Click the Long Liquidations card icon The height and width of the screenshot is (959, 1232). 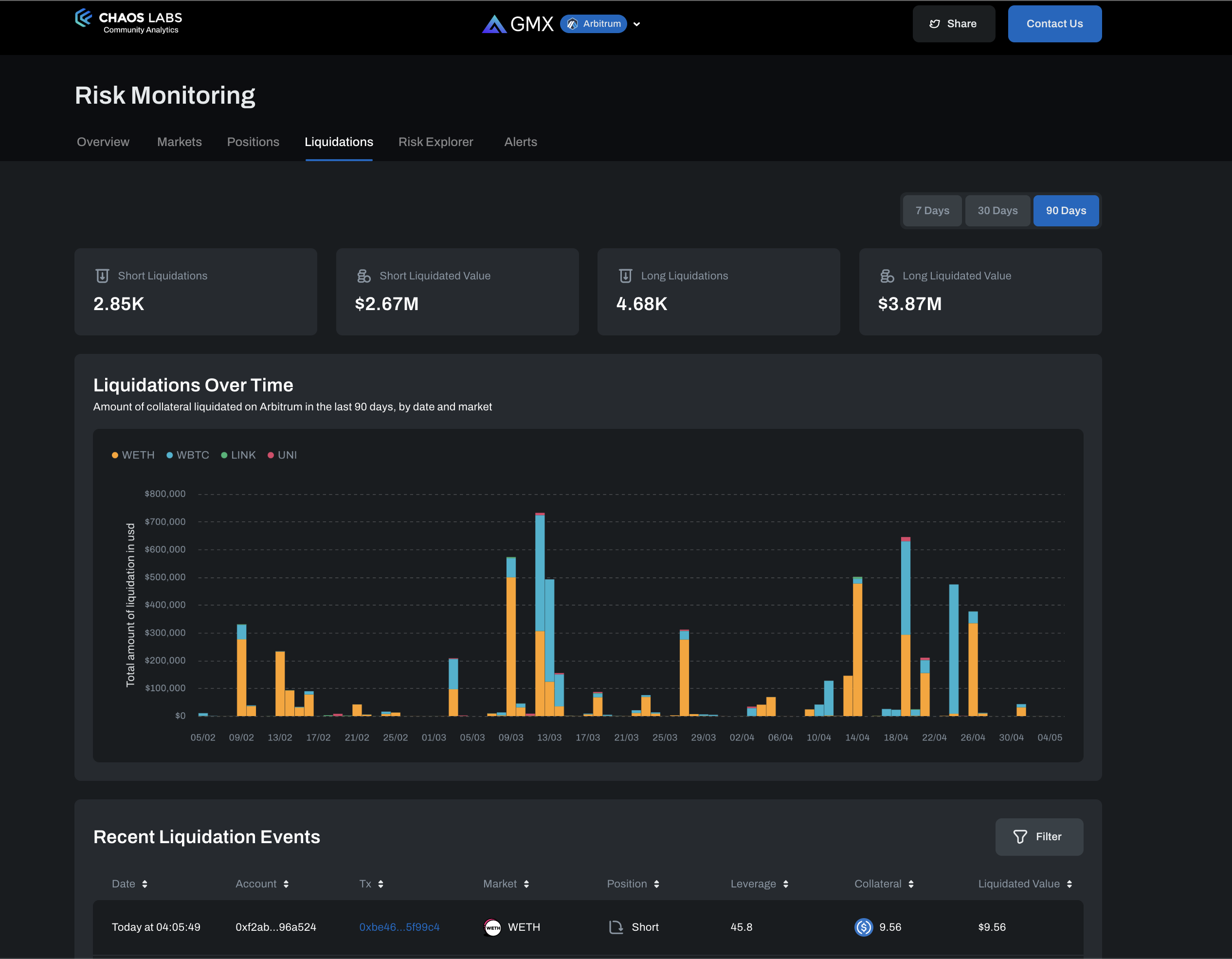(625, 276)
